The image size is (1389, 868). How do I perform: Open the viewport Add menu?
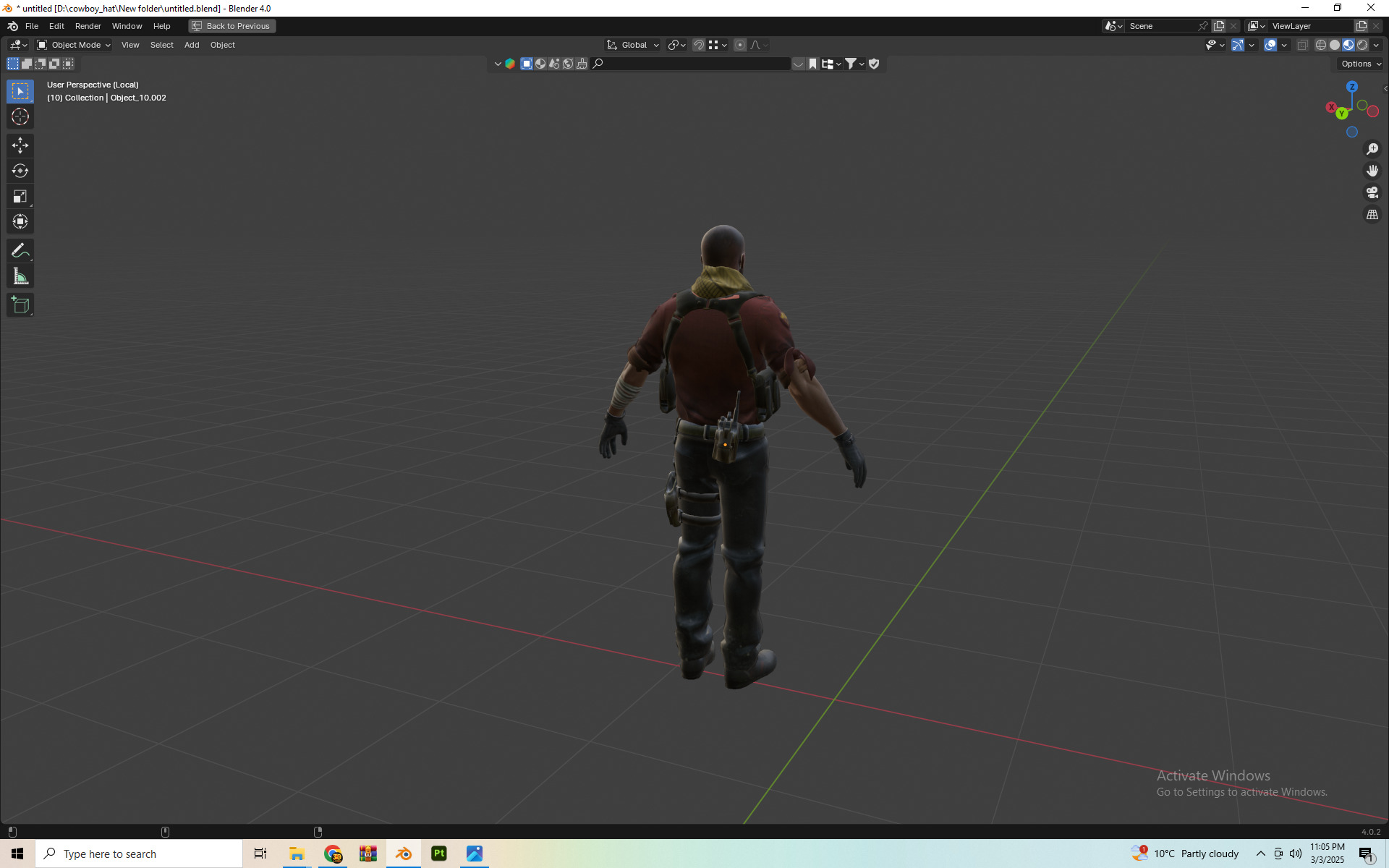[192, 45]
